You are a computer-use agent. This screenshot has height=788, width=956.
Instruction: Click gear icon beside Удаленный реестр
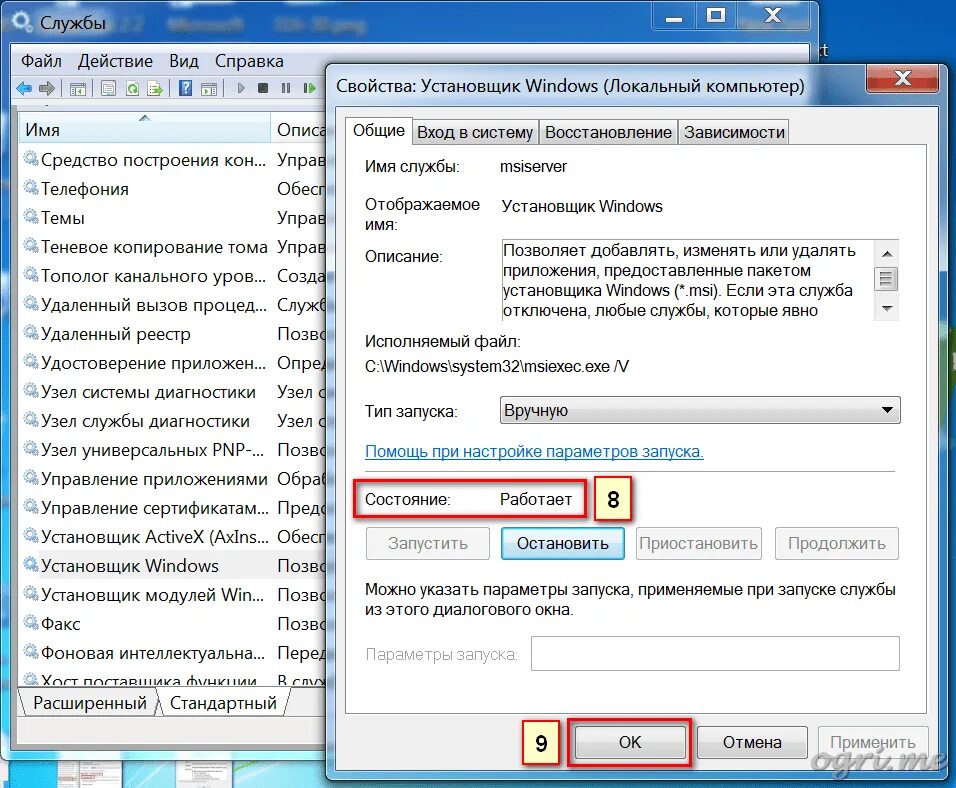pyautogui.click(x=30, y=333)
